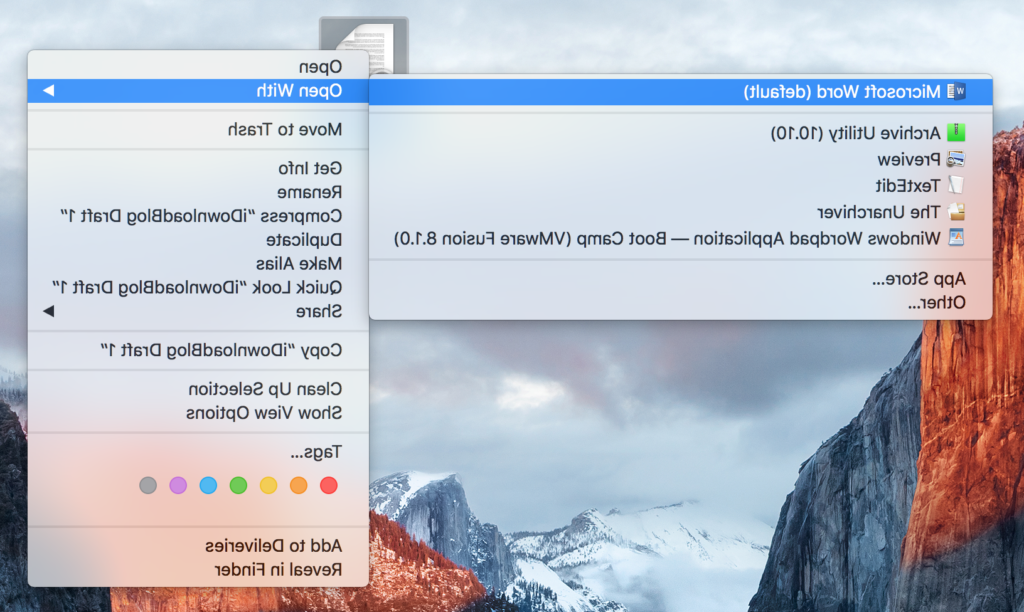This screenshot has height=612, width=1024.
Task: Expand the Open With submenu arrow
Action: coord(47,91)
